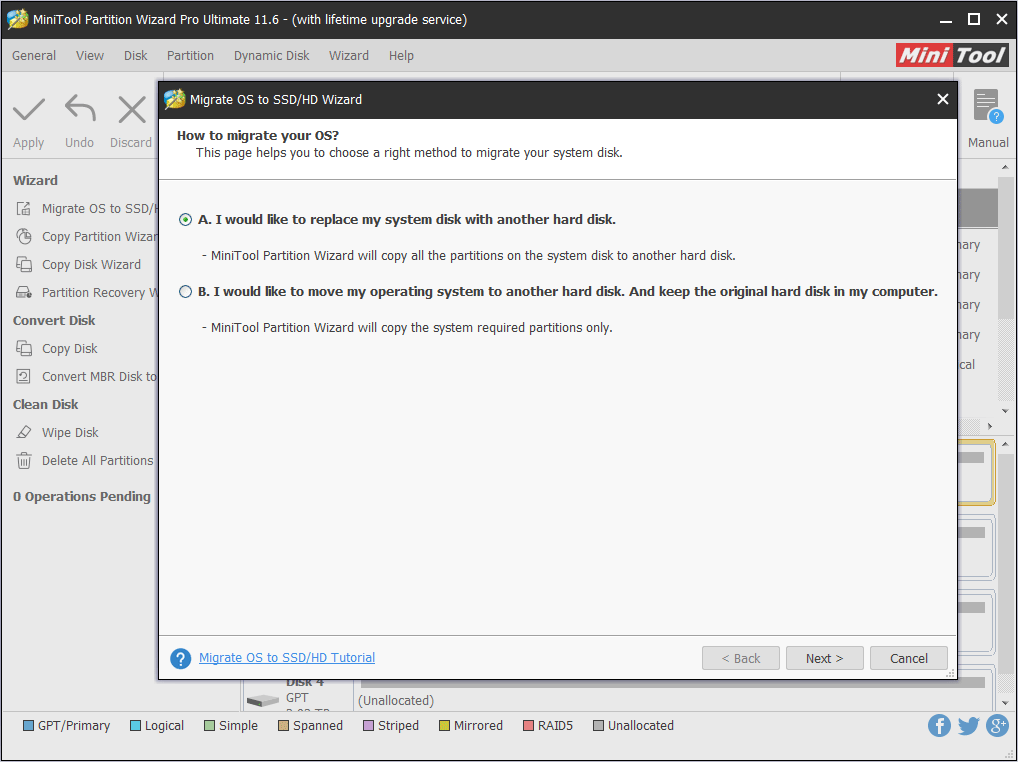The image size is (1018, 762).
Task: Open the Partition menu
Action: (190, 56)
